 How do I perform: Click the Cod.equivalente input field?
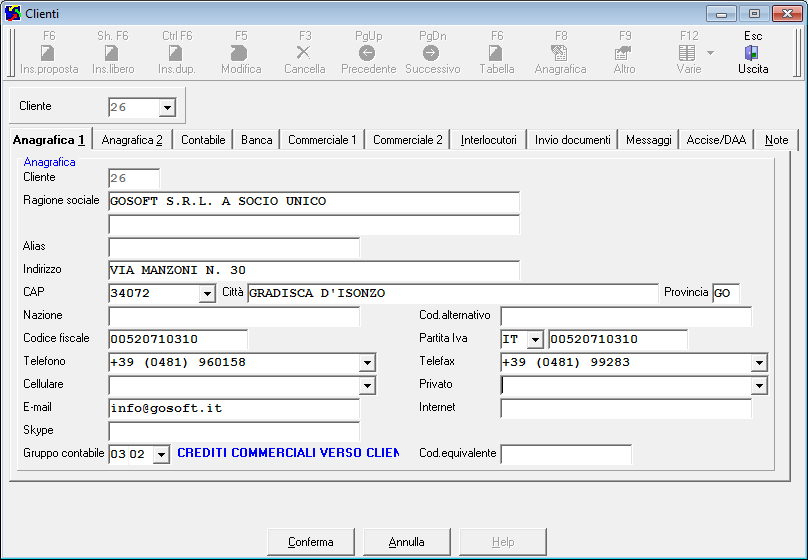[566, 454]
